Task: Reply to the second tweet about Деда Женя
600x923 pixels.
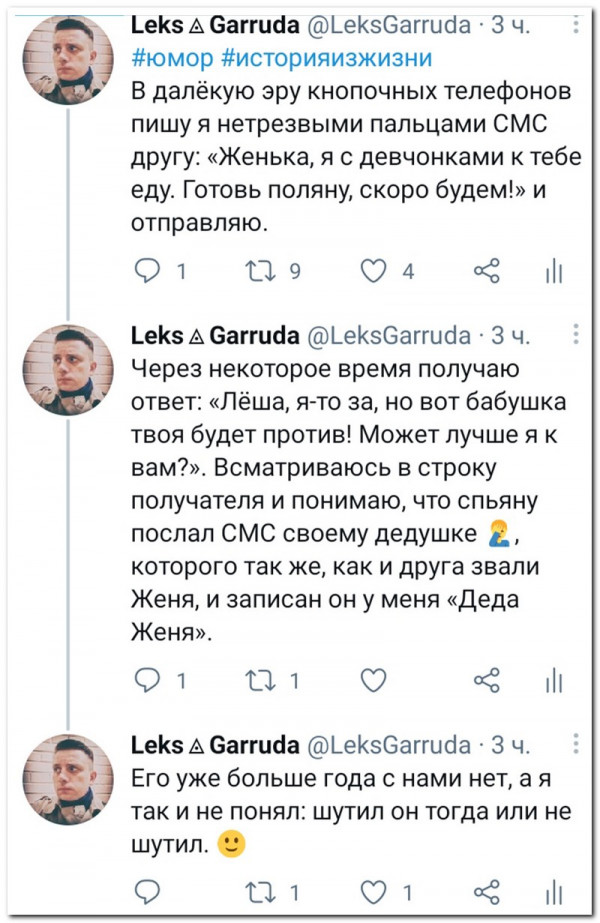Action: click(147, 681)
